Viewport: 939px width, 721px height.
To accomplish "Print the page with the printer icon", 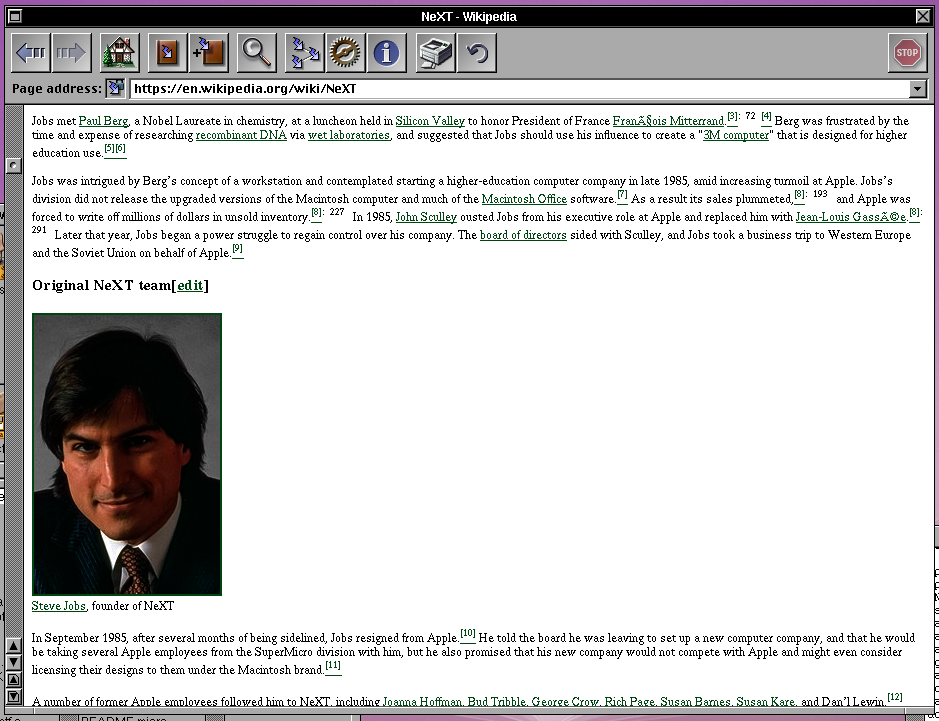I will (x=435, y=53).
